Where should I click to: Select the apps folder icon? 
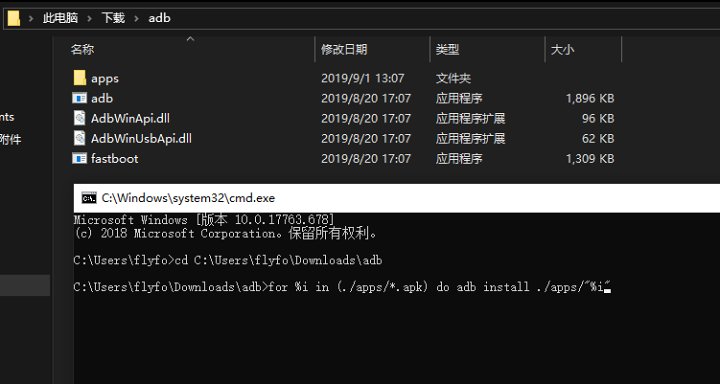pyautogui.click(x=79, y=78)
